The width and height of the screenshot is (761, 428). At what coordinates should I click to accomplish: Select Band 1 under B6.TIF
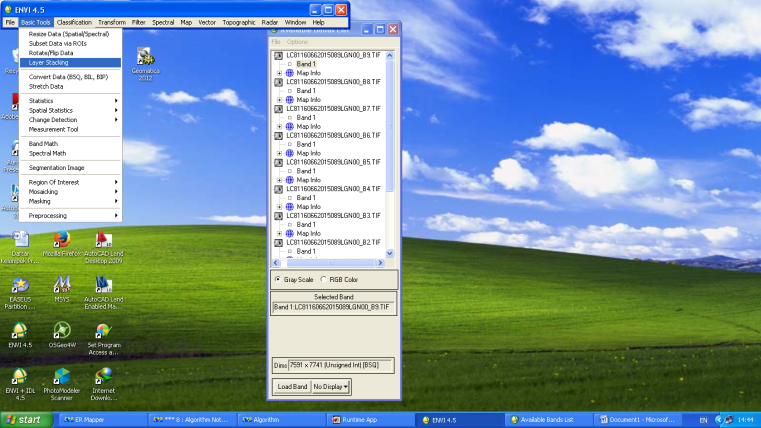(x=306, y=144)
